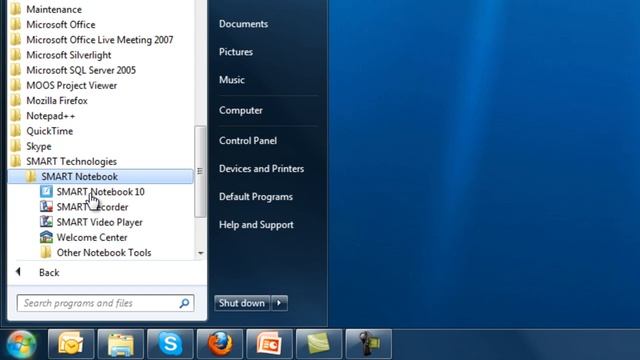The width and height of the screenshot is (640, 360).
Task: Click the Start orb on the taskbar
Action: click(x=21, y=344)
